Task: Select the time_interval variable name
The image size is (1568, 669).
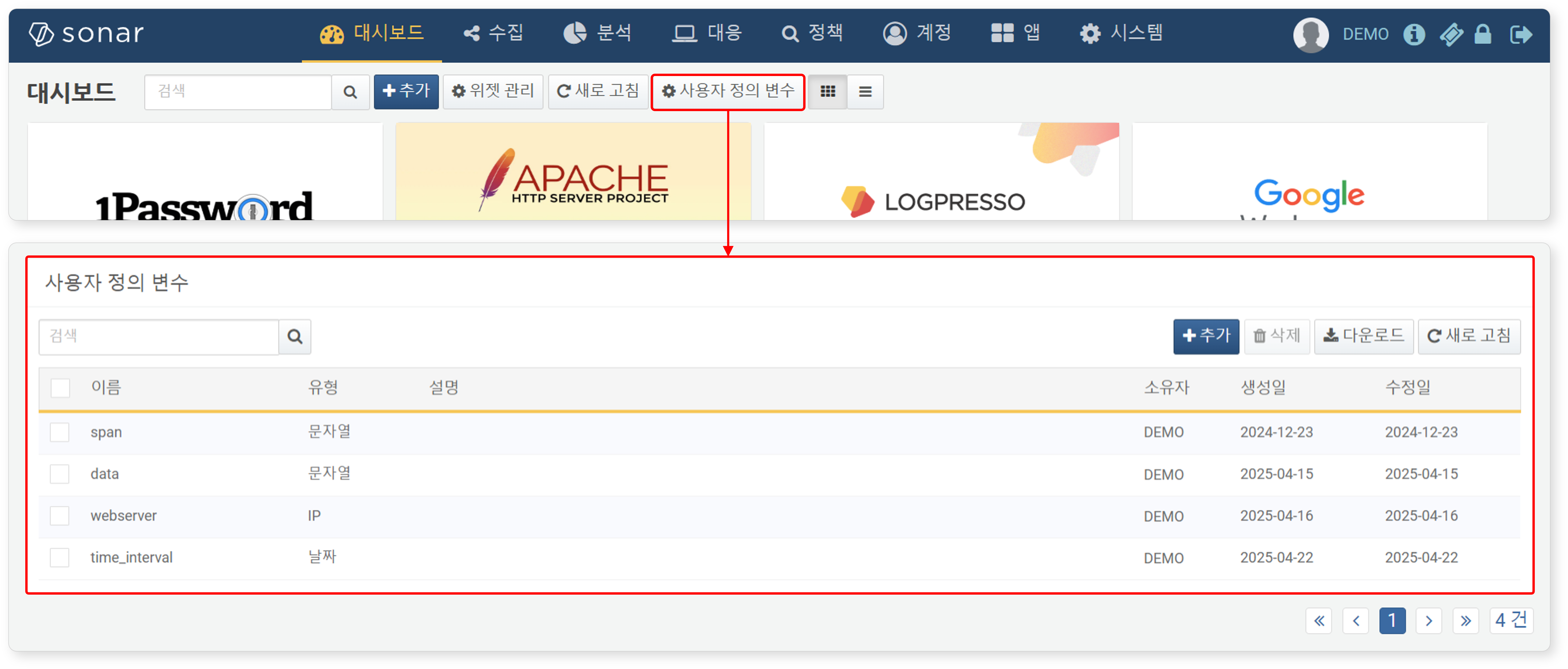Action: point(131,558)
